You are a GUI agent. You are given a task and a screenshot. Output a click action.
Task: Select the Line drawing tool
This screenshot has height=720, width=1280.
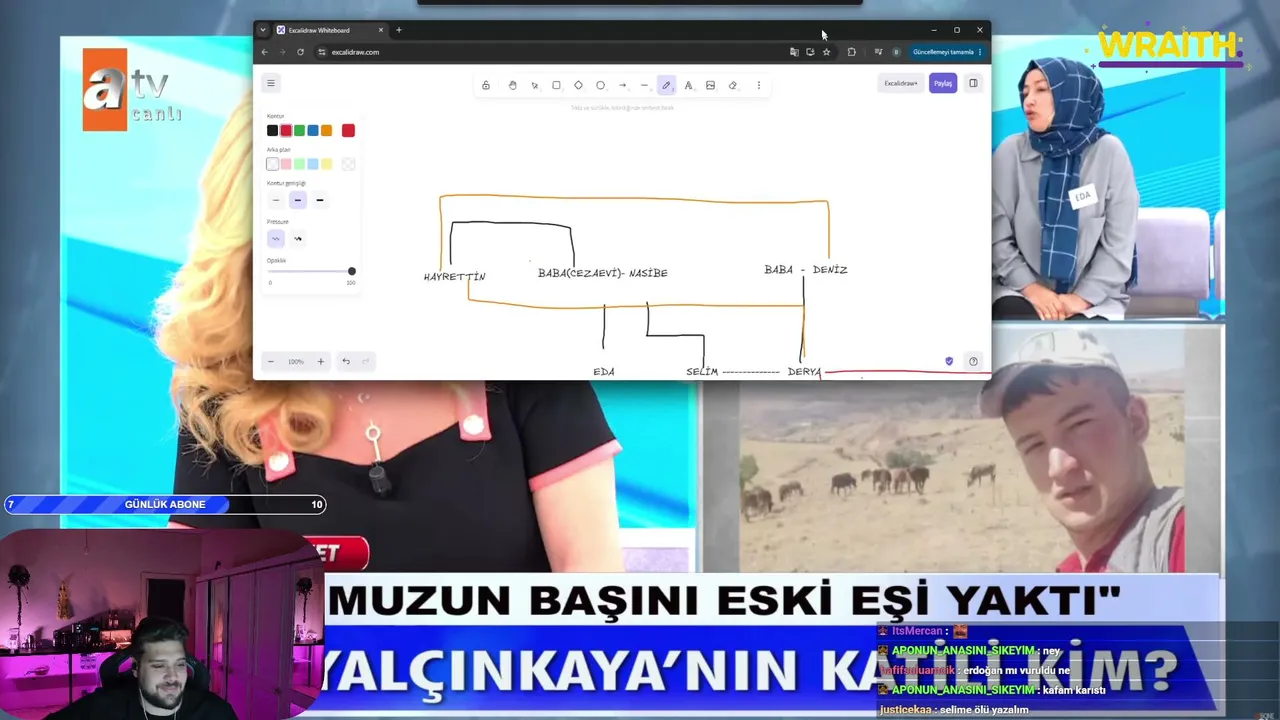coord(644,85)
